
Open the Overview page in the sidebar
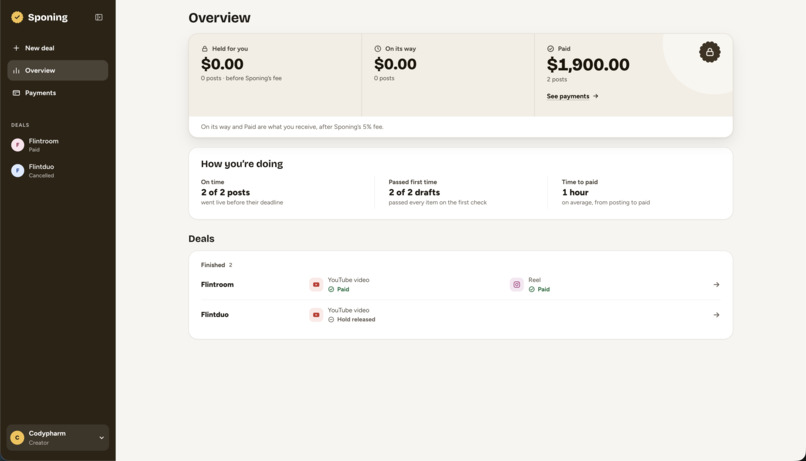[x=58, y=70]
